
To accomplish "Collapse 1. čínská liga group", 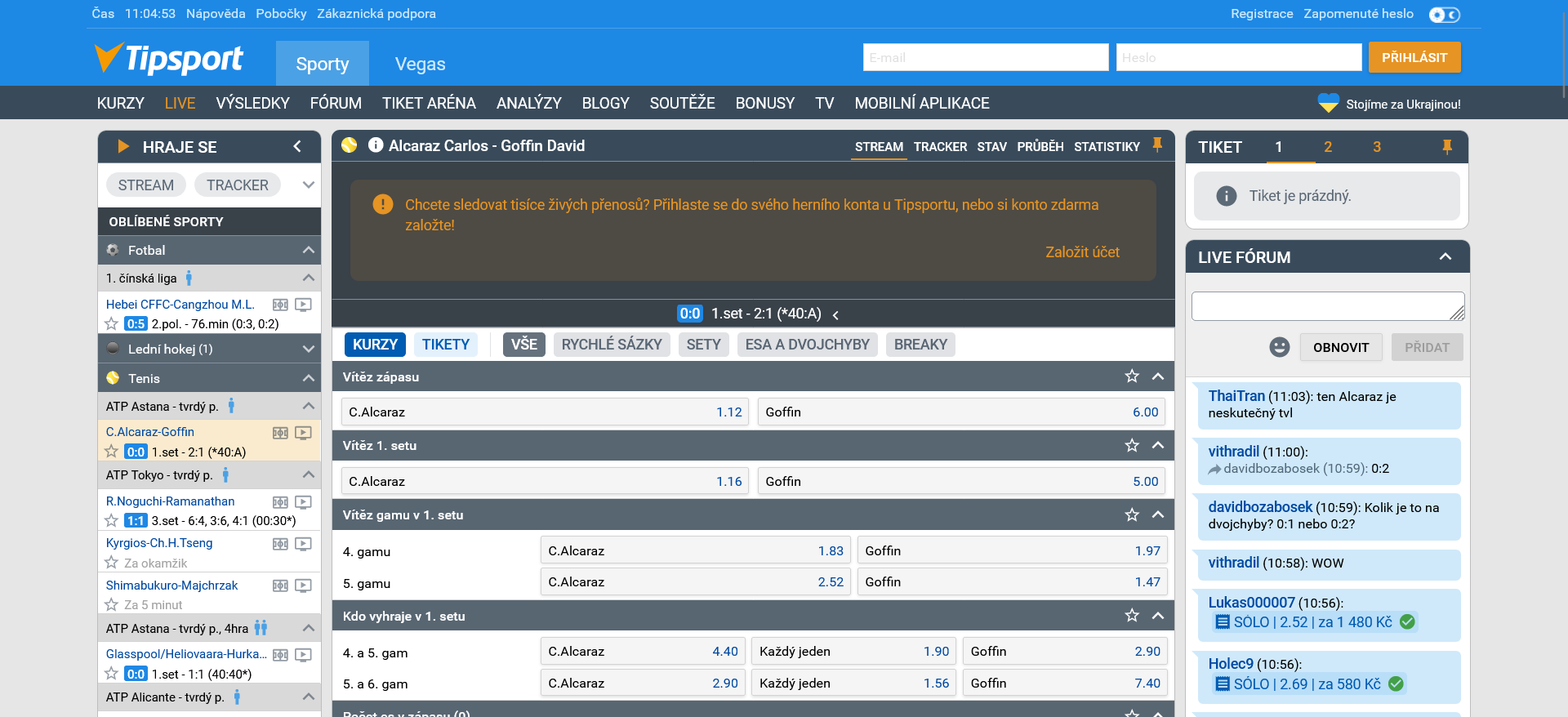I will [308, 278].
